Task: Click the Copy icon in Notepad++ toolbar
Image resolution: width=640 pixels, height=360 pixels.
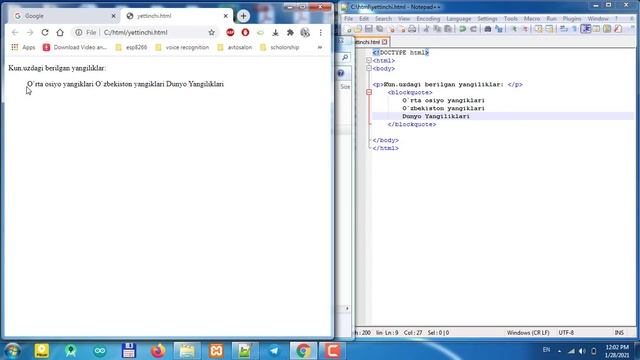Action: (437, 29)
